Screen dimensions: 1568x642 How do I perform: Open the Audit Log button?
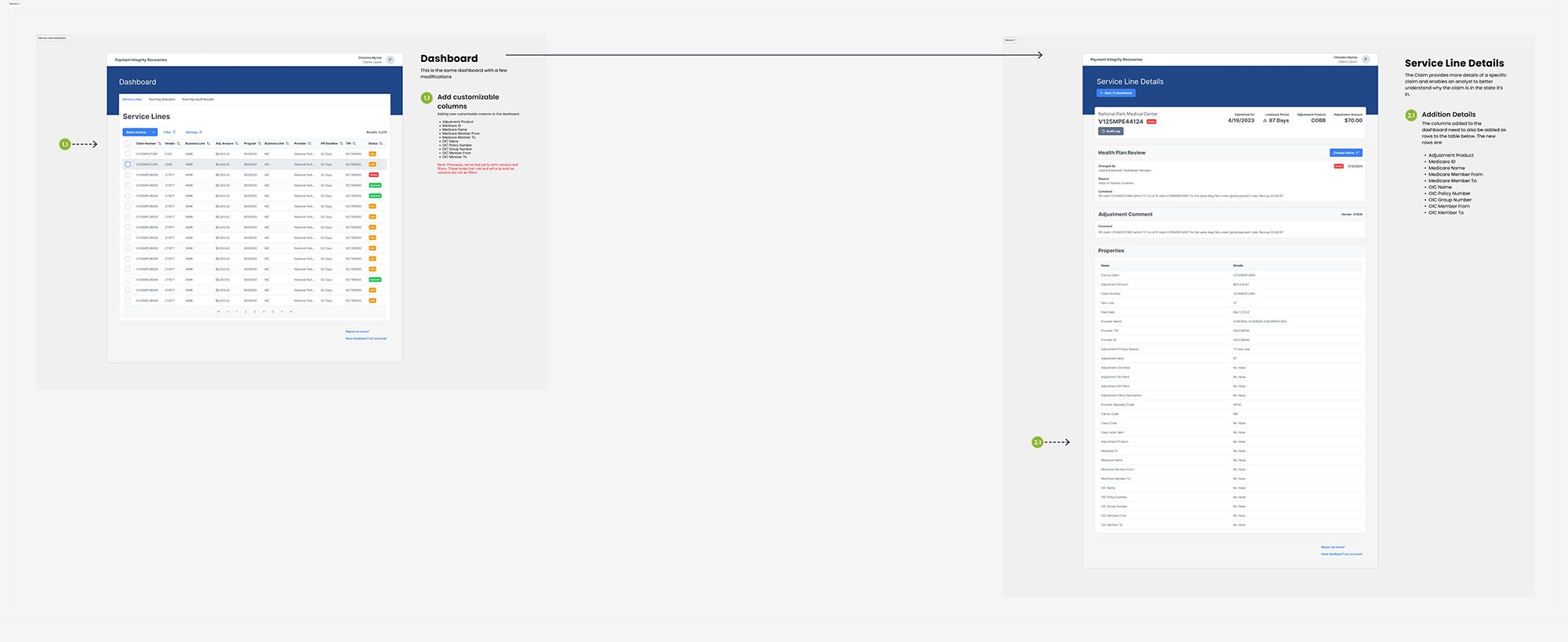coord(1111,132)
